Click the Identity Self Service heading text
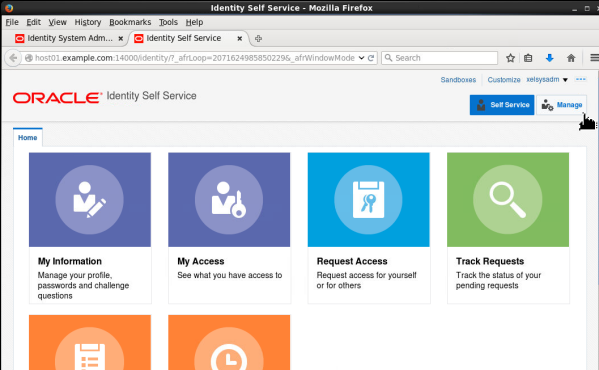599x370 pixels. point(151,96)
